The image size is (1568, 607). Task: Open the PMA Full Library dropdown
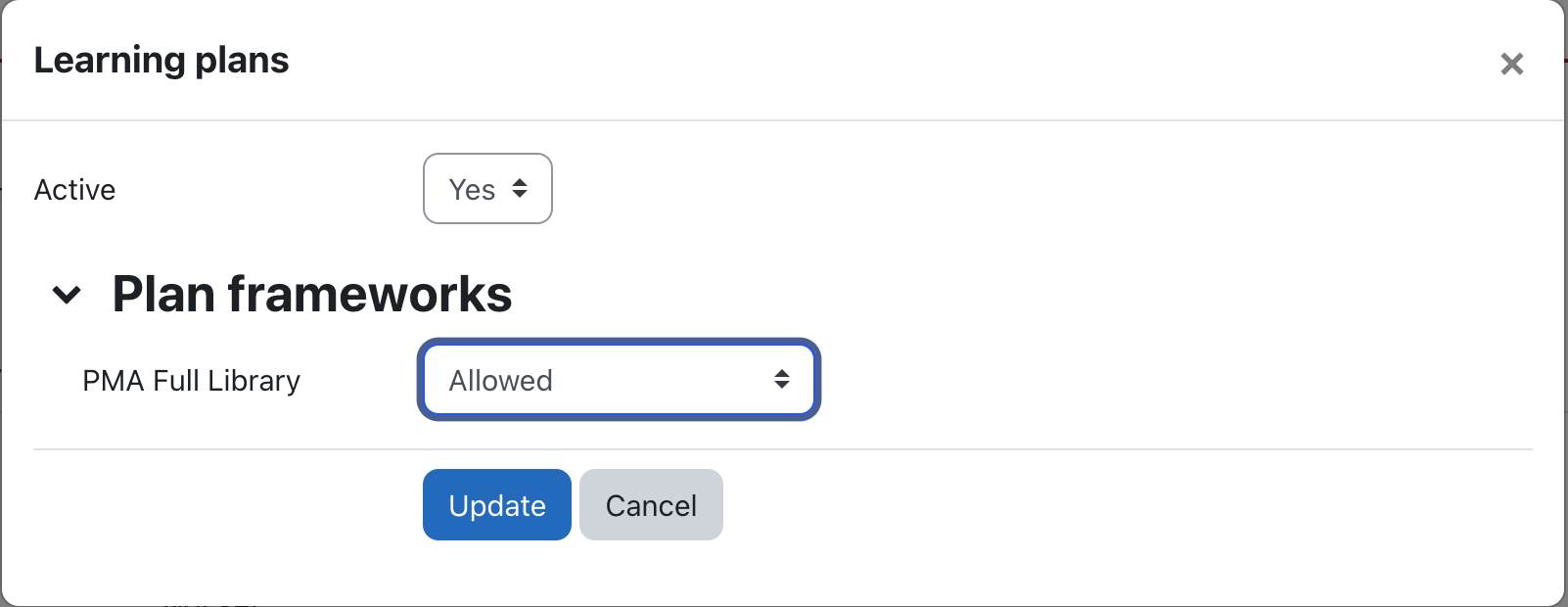pyautogui.click(x=619, y=380)
